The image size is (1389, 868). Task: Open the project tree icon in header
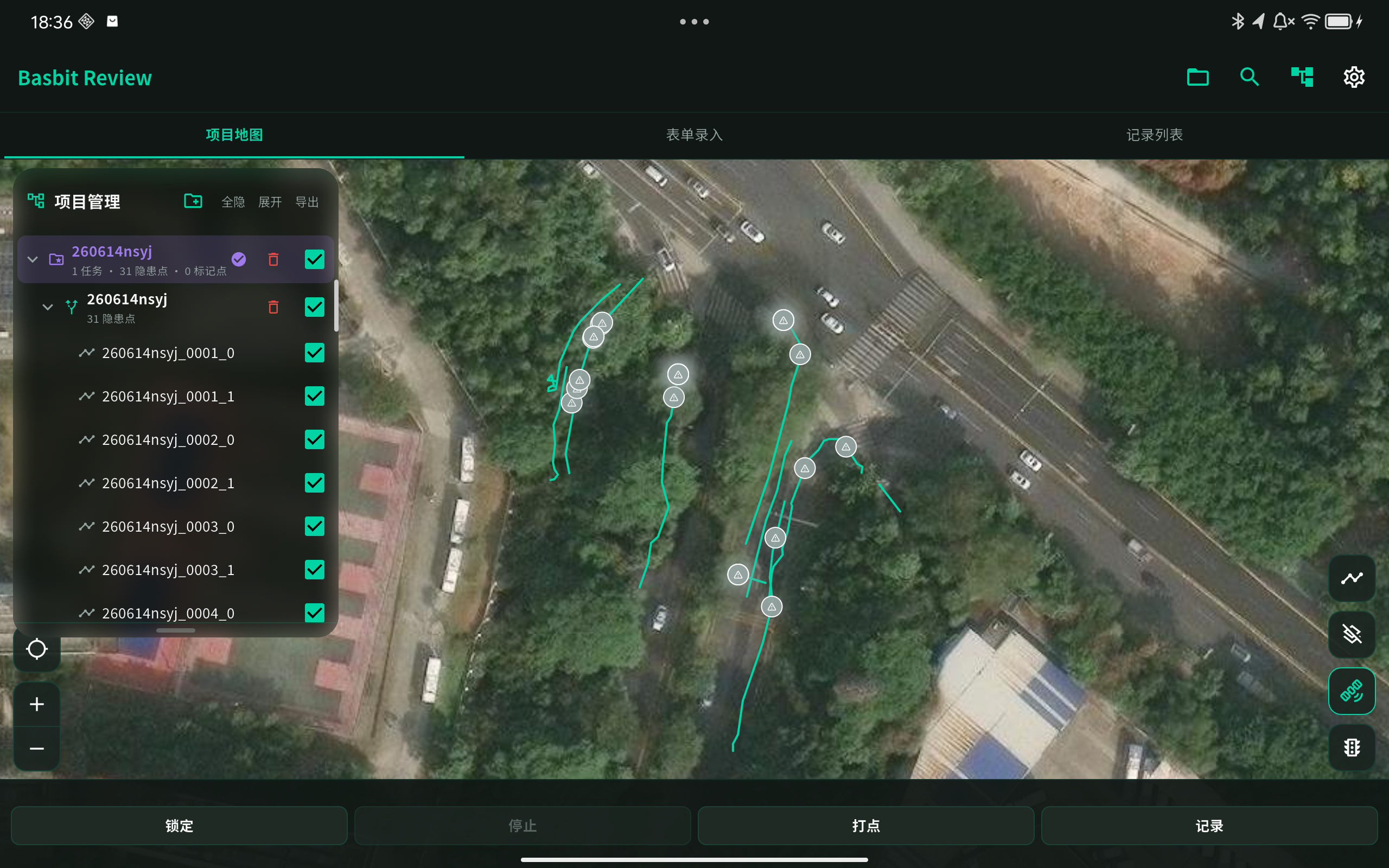coord(1302,77)
